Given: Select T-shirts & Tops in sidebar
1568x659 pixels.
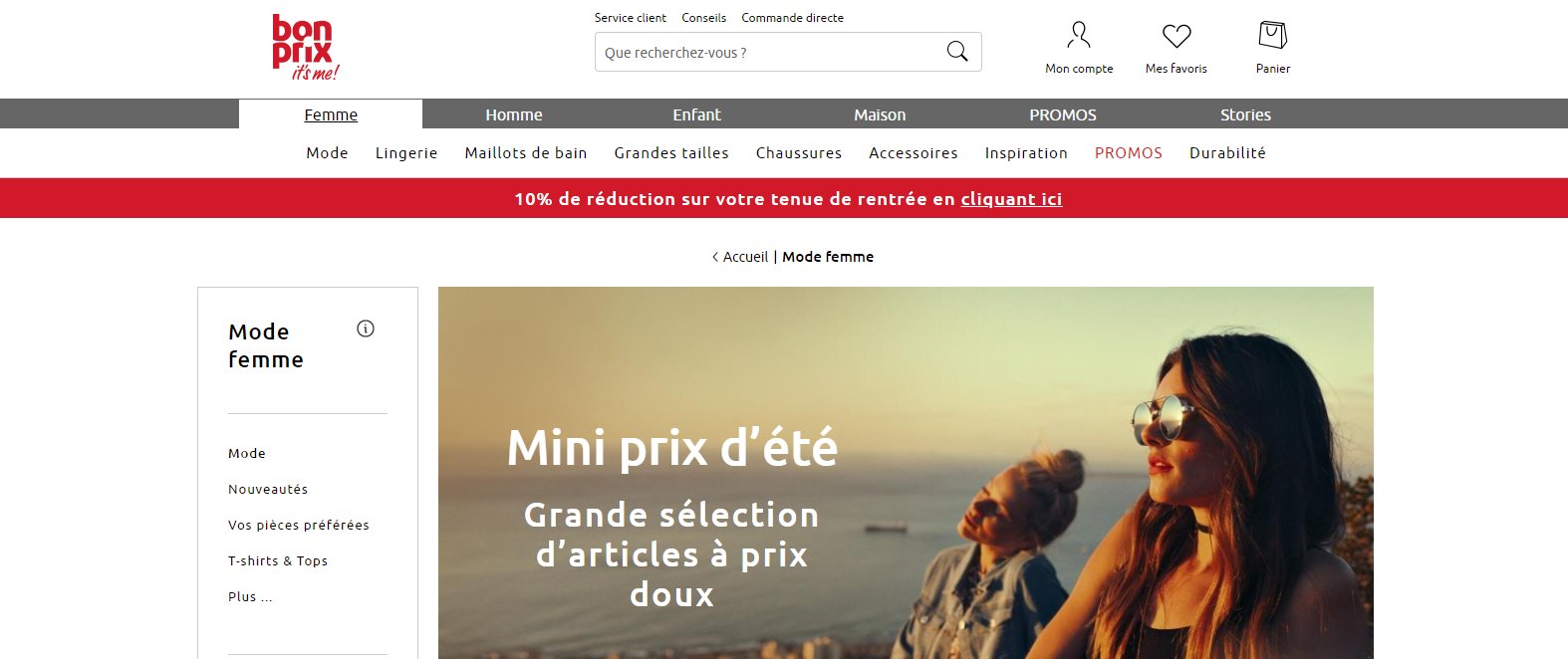Looking at the screenshot, I should pyautogui.click(x=278, y=561).
